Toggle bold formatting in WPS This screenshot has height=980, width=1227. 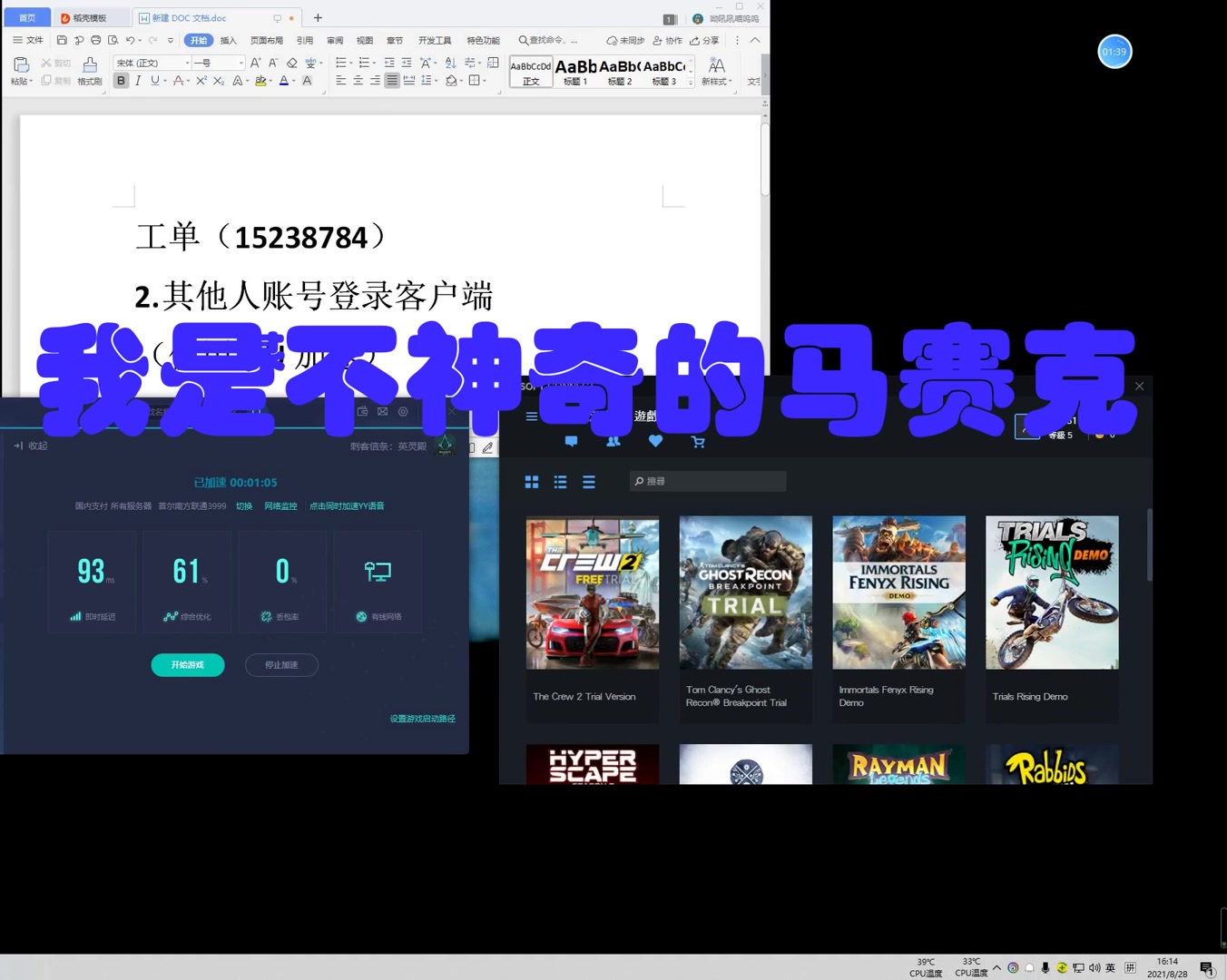pos(121,81)
